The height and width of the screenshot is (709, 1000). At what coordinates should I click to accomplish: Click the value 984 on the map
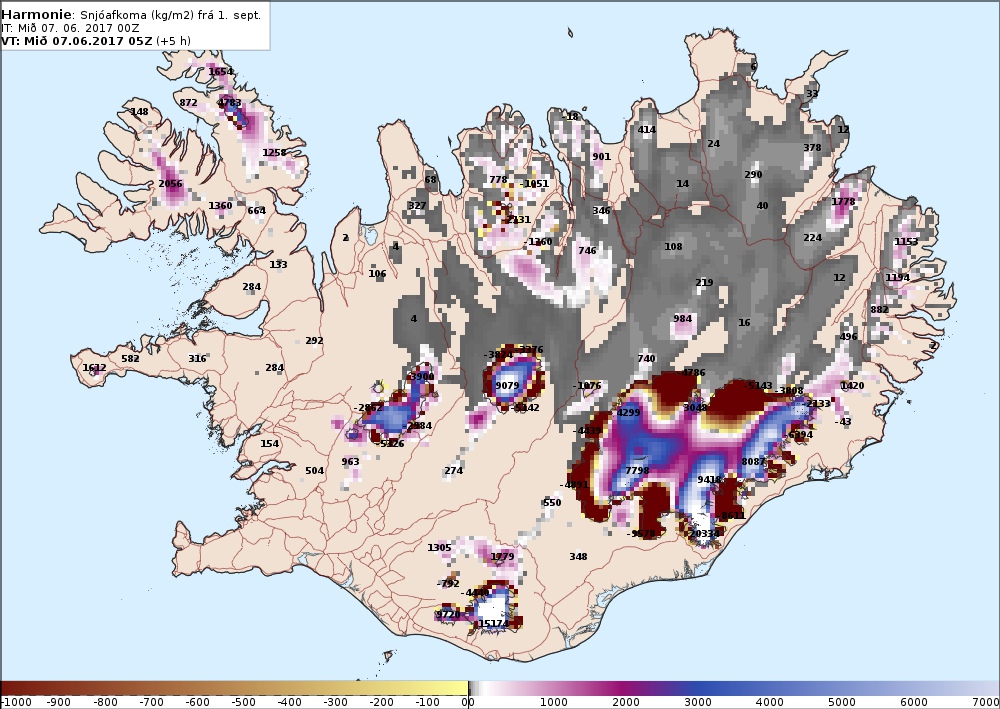click(682, 319)
